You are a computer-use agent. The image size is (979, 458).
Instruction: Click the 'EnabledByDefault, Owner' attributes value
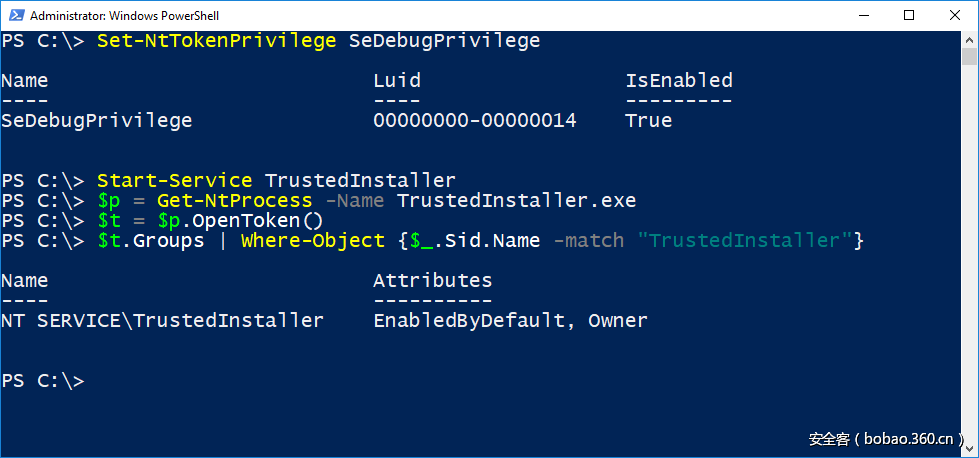click(510, 321)
